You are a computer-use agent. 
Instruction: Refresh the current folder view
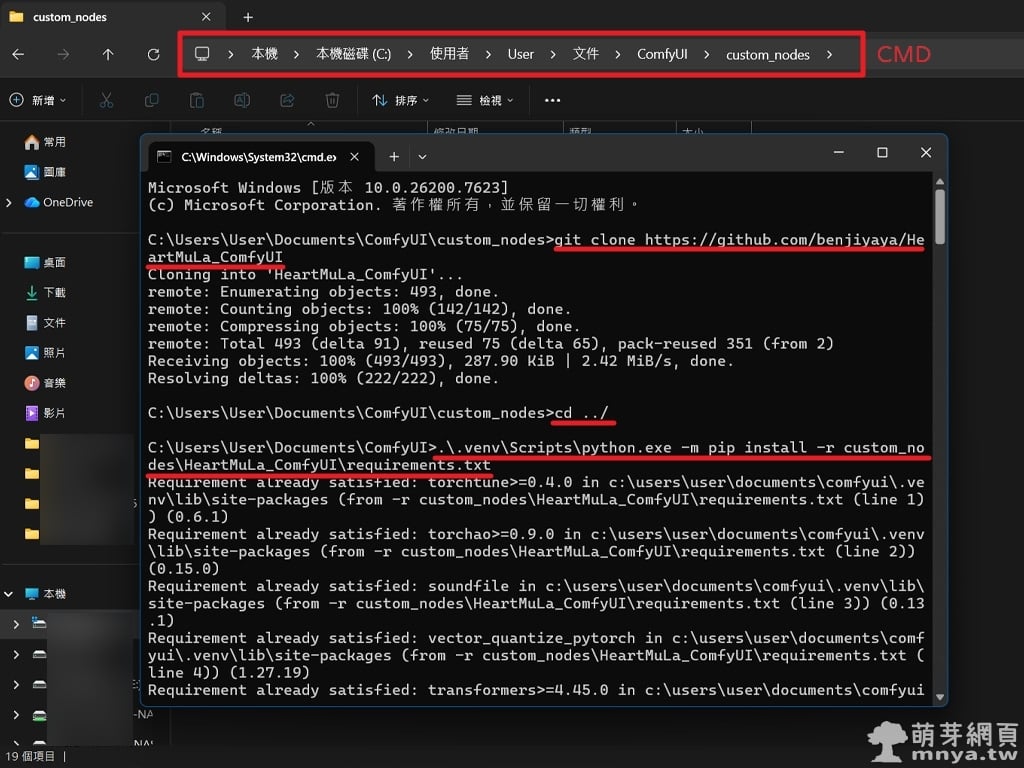pyautogui.click(x=153, y=54)
